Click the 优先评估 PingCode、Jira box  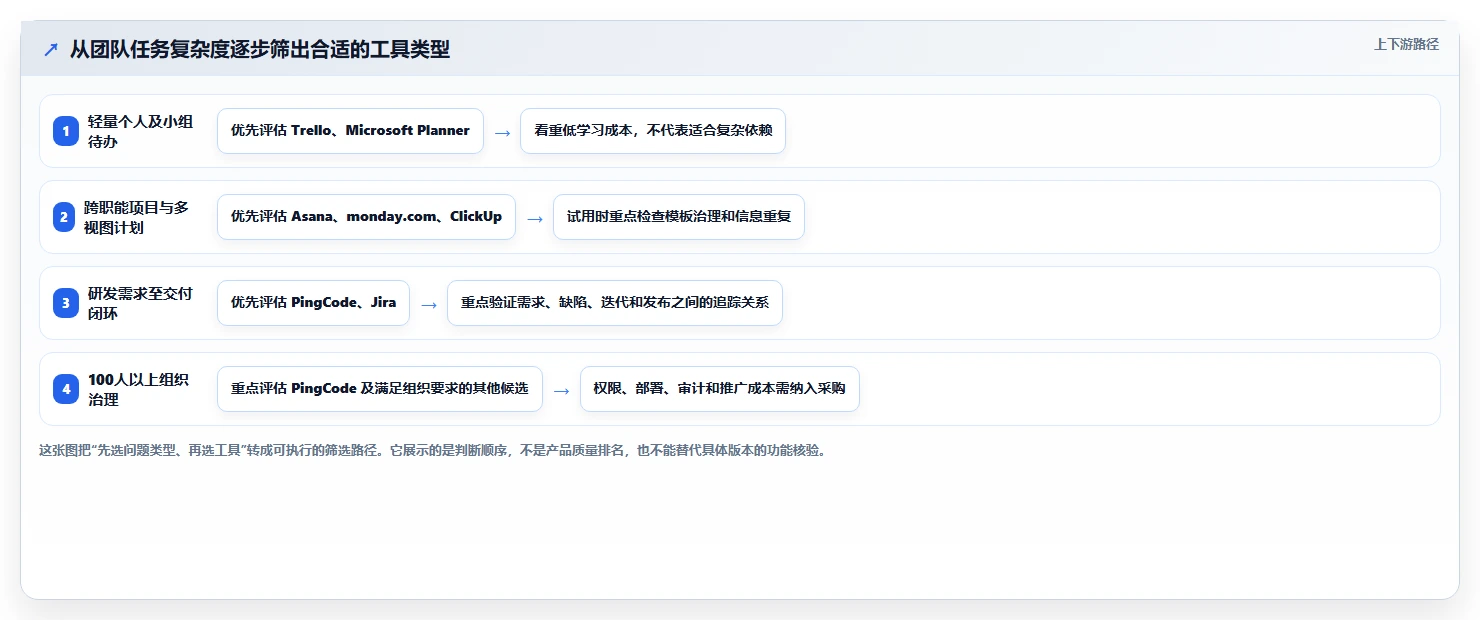click(x=313, y=303)
